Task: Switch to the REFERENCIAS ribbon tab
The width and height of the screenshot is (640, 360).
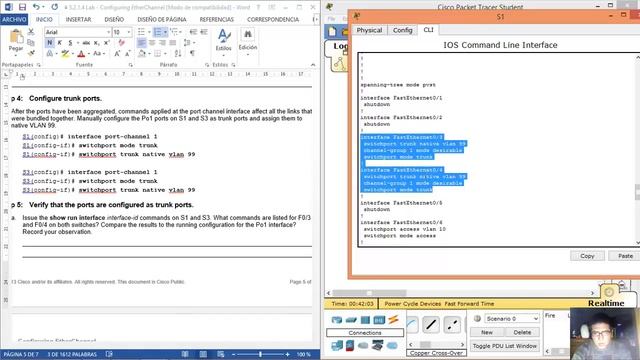Action: (217, 19)
